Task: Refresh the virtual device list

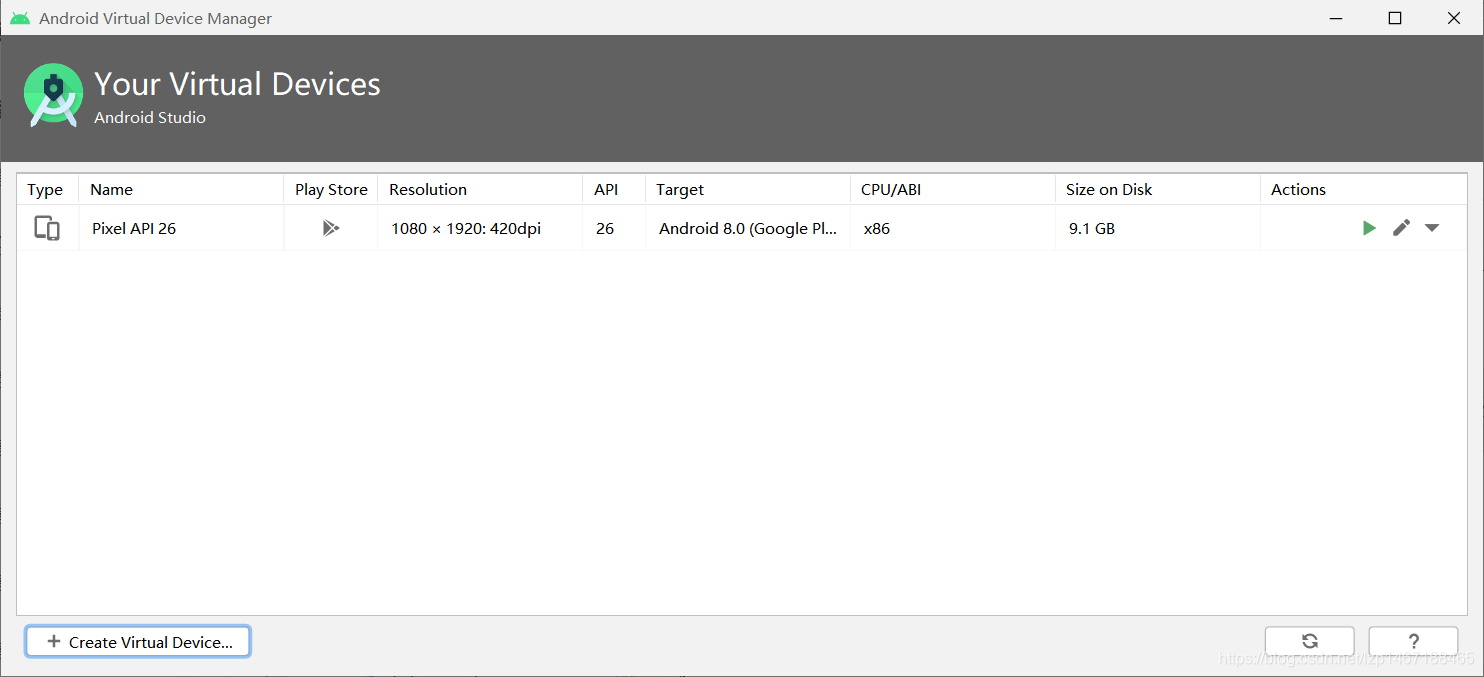Action: pos(1309,642)
